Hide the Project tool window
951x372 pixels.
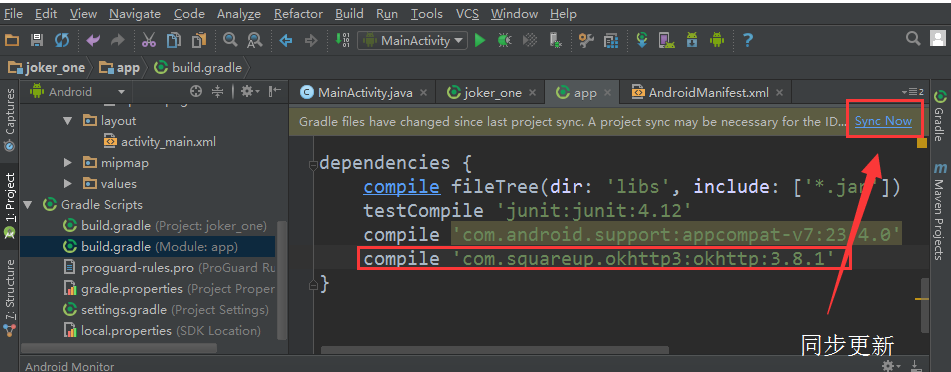pos(275,92)
